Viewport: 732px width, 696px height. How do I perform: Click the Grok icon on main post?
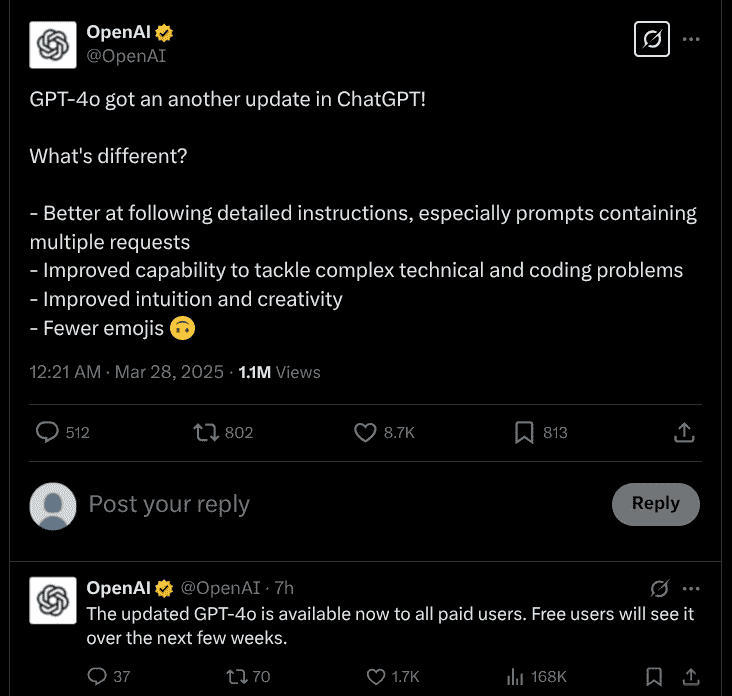pos(652,40)
